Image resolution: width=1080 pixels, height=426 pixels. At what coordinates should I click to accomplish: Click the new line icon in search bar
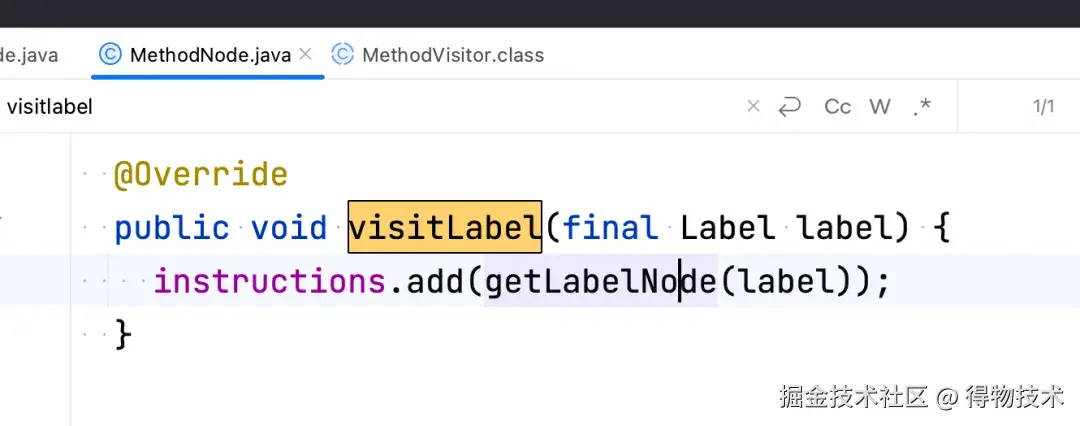coord(790,106)
